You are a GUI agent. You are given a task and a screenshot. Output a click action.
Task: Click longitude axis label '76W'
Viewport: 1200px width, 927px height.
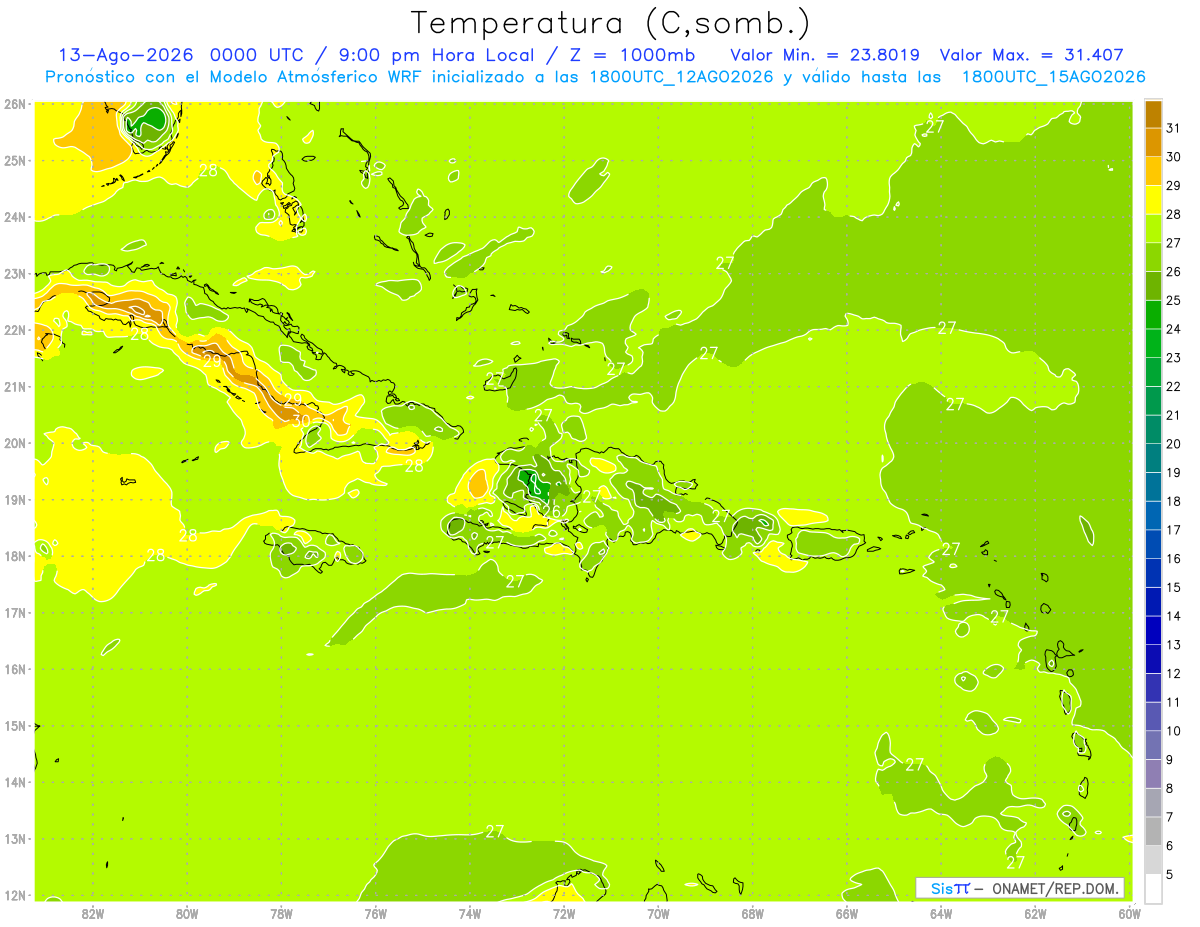[x=376, y=913]
